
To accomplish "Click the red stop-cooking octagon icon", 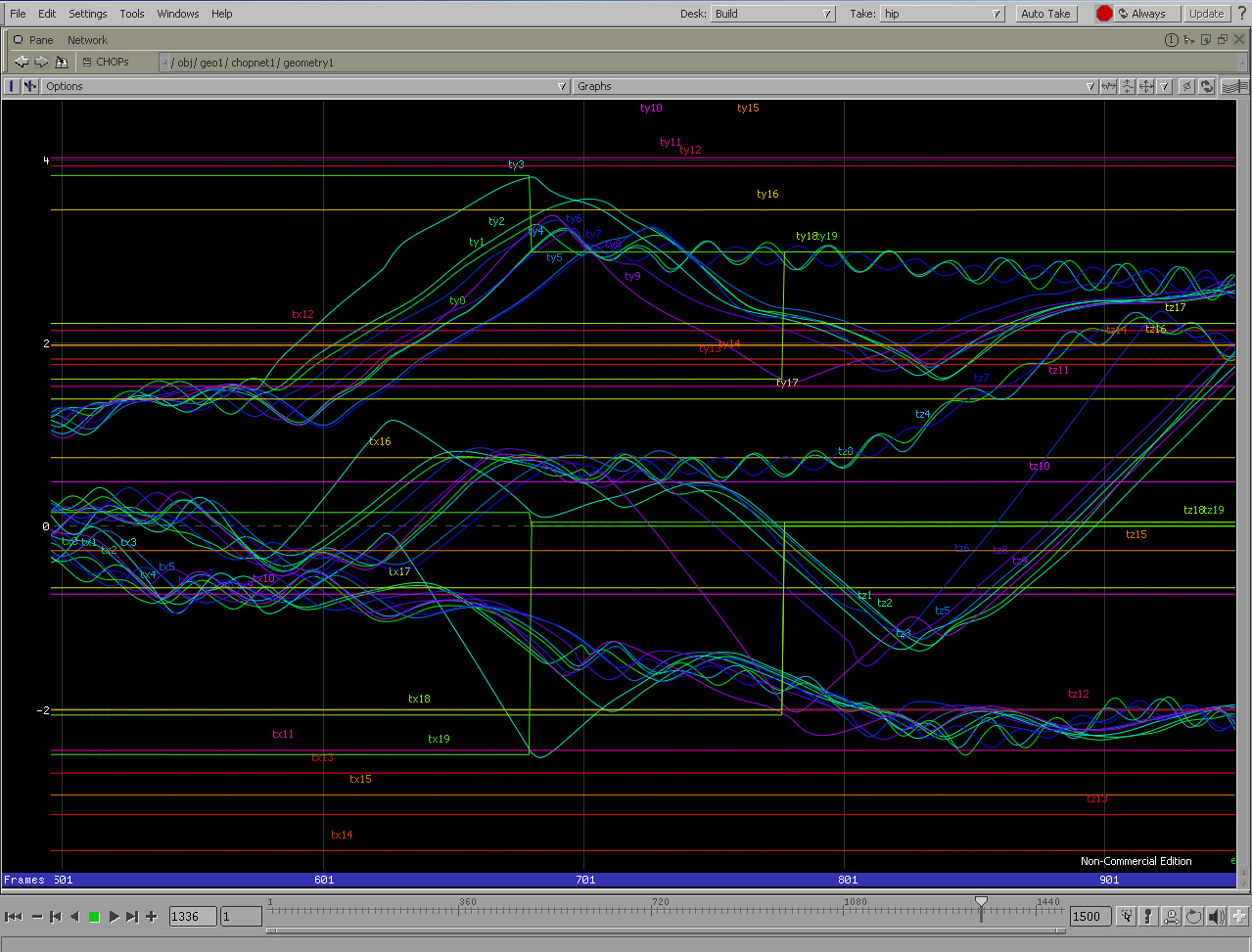I will pyautogui.click(x=1104, y=14).
